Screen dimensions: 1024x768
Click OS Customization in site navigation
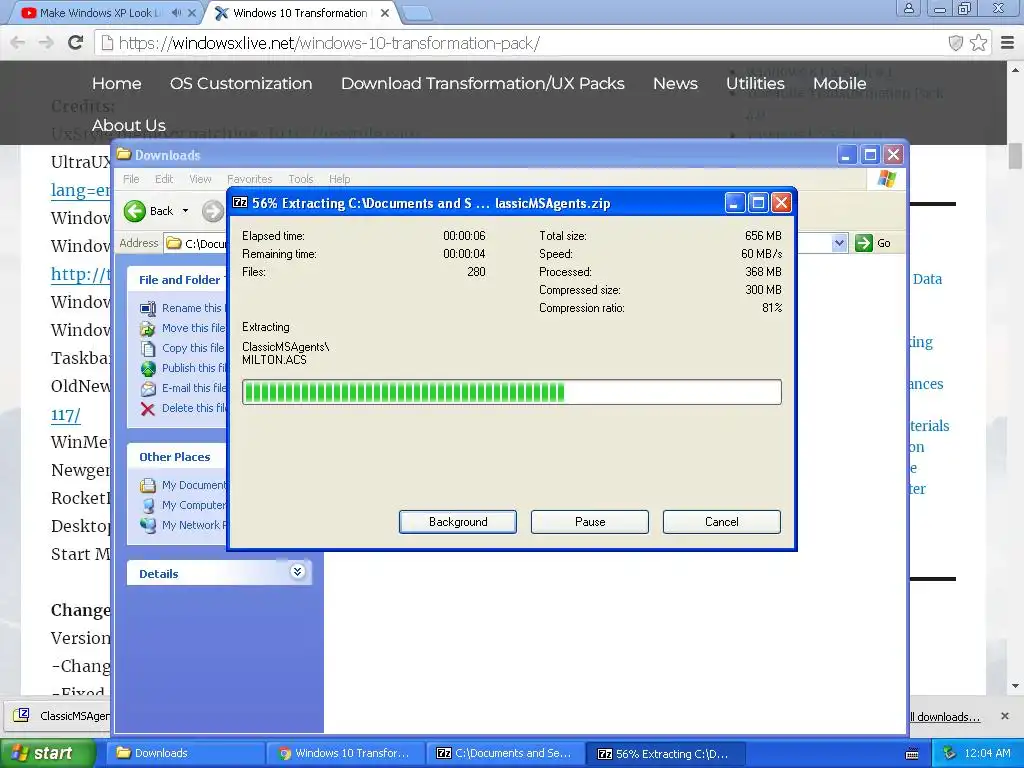tap(241, 84)
